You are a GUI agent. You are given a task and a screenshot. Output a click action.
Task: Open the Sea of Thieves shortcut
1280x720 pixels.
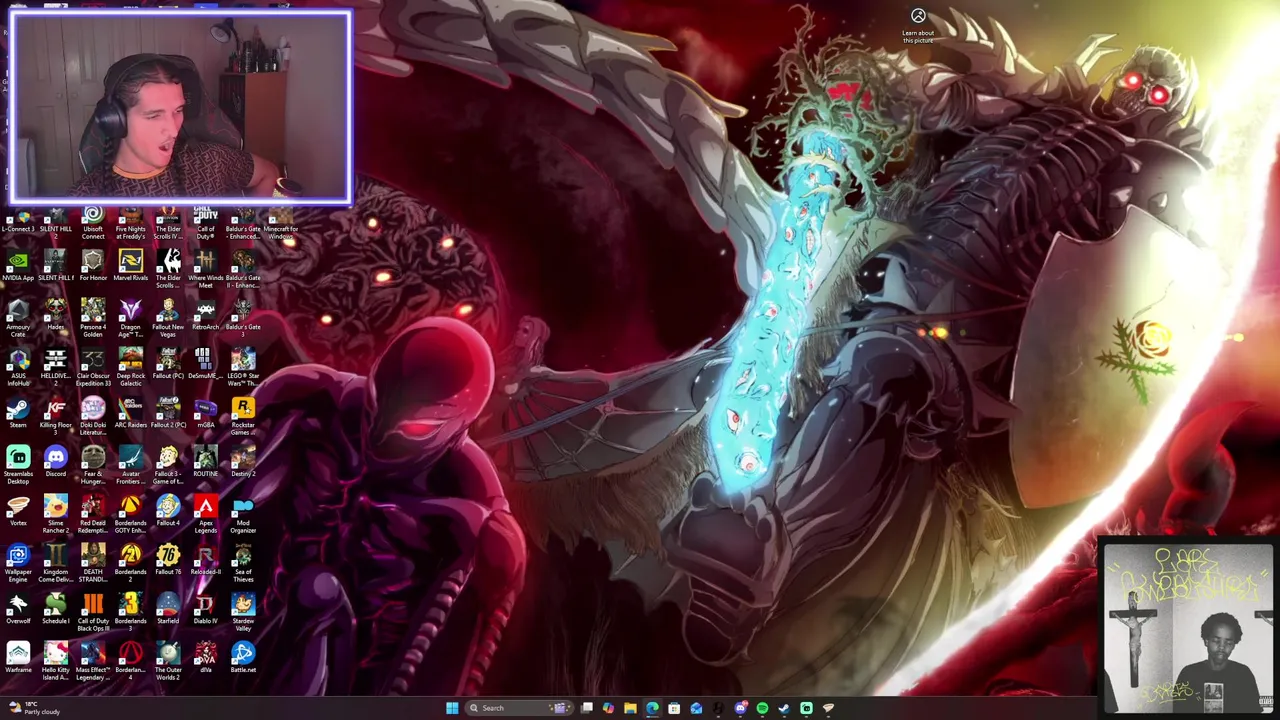(x=243, y=564)
